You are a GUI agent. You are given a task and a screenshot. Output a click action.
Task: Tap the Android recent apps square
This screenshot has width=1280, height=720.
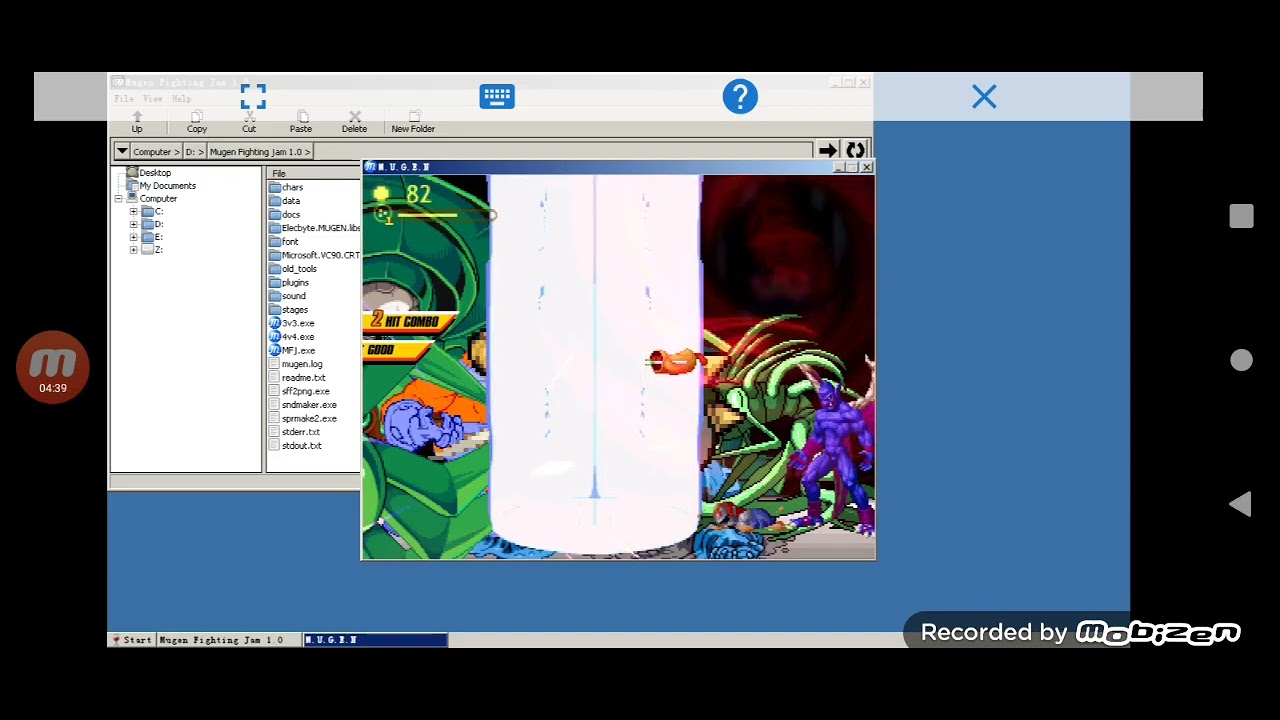pos(1241,216)
